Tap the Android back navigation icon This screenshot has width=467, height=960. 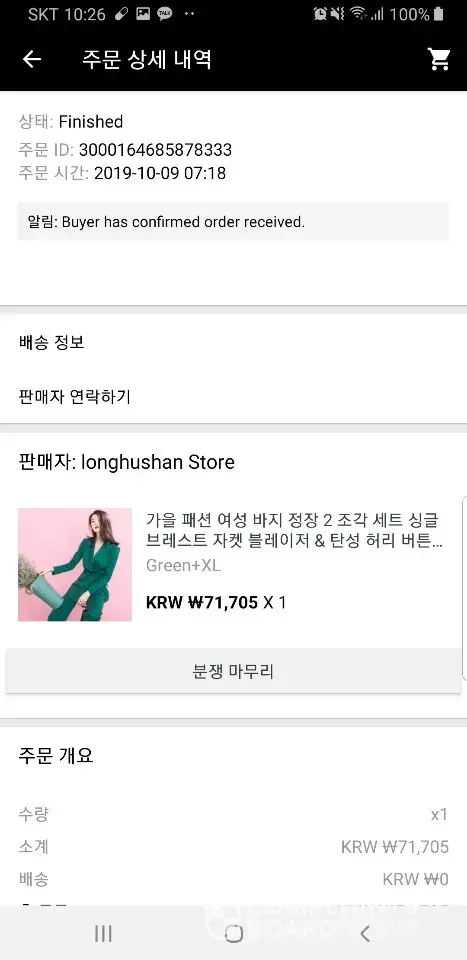pos(365,933)
